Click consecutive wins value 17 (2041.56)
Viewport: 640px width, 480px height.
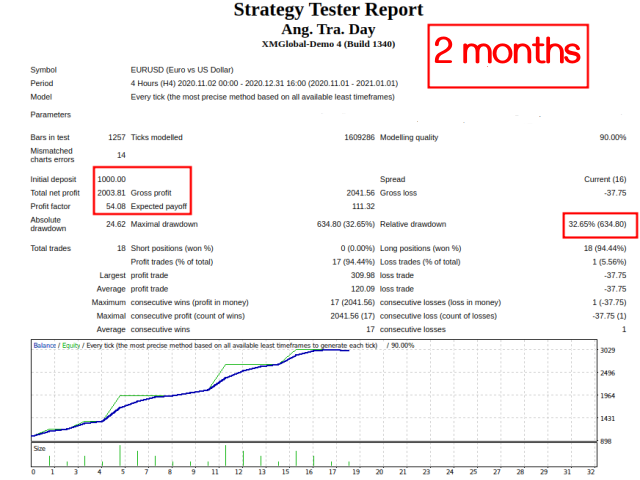(353, 302)
